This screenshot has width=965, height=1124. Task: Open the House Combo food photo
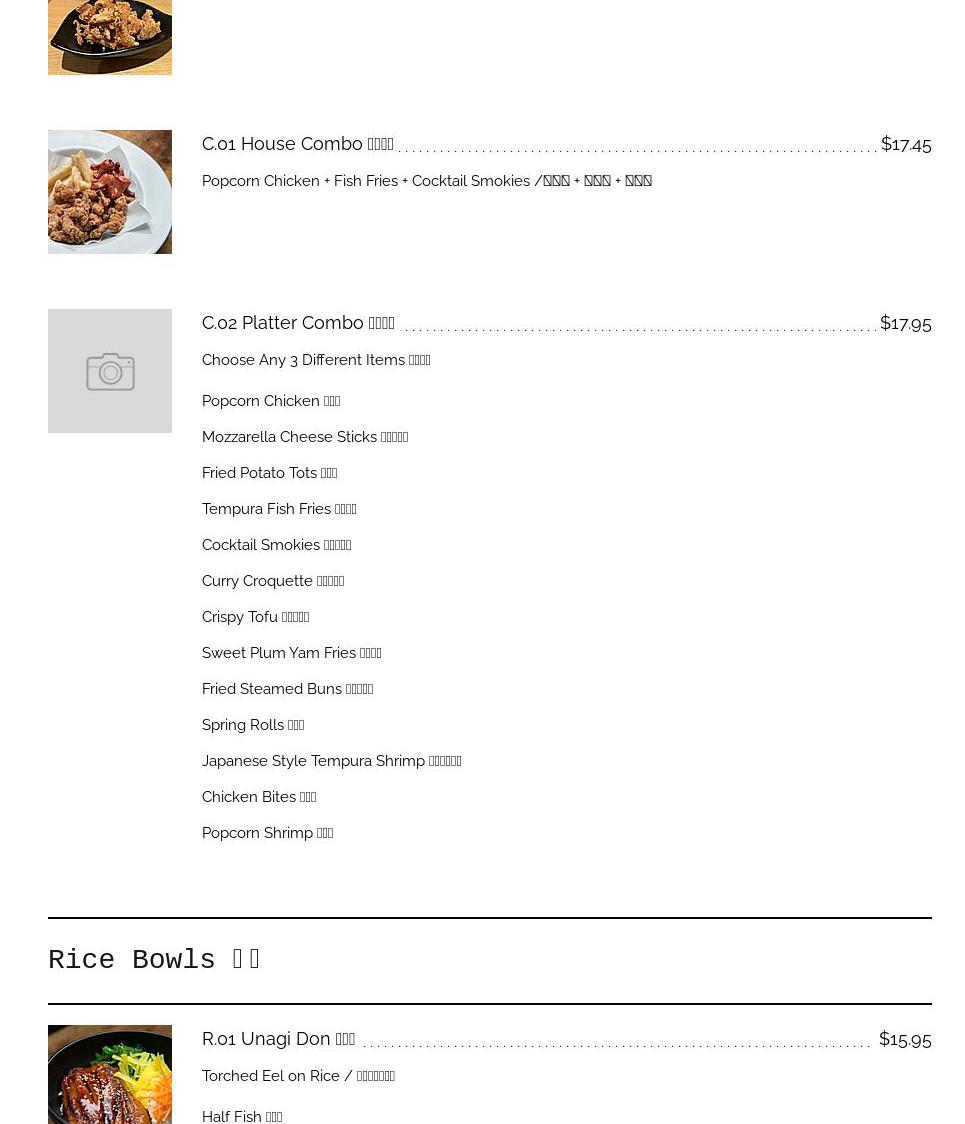pyautogui.click(x=110, y=192)
